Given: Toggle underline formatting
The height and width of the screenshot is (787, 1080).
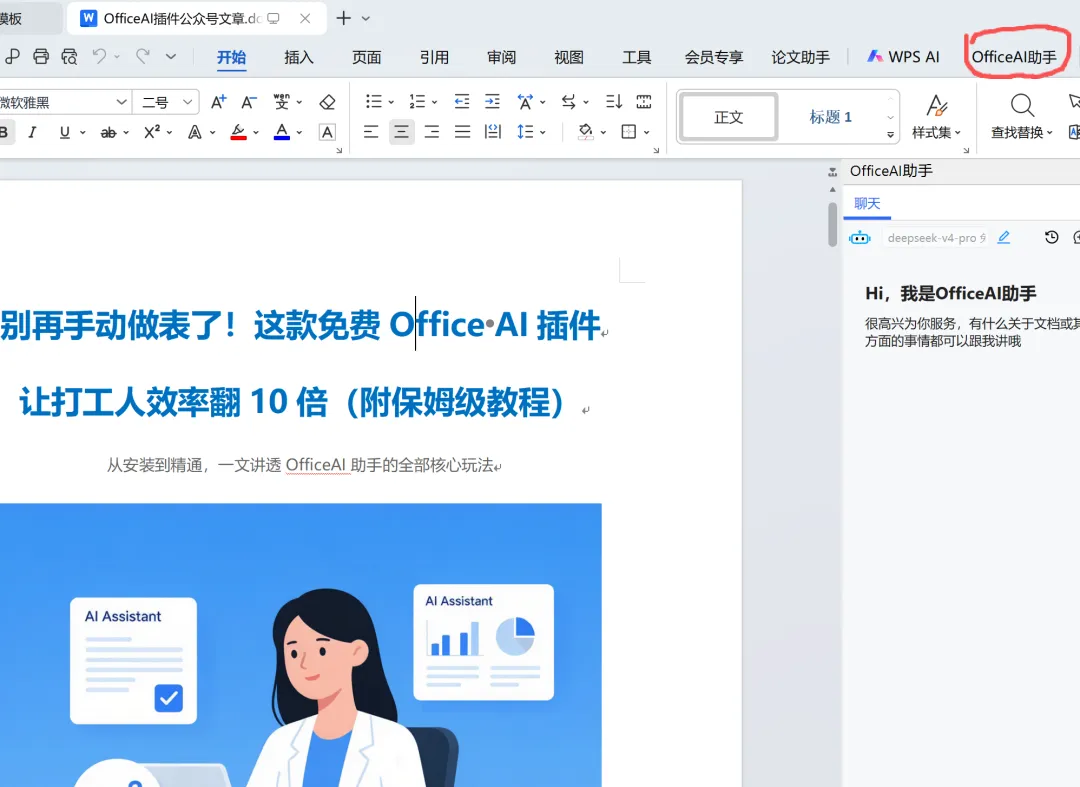Looking at the screenshot, I should coord(65,132).
